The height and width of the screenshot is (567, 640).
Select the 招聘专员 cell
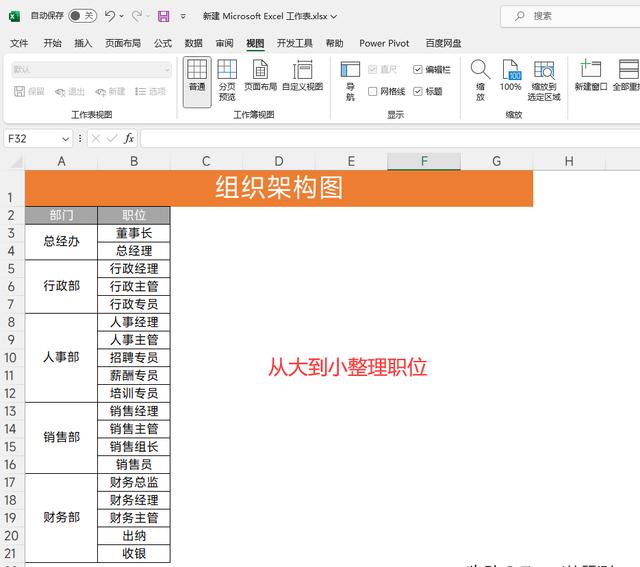tap(134, 358)
